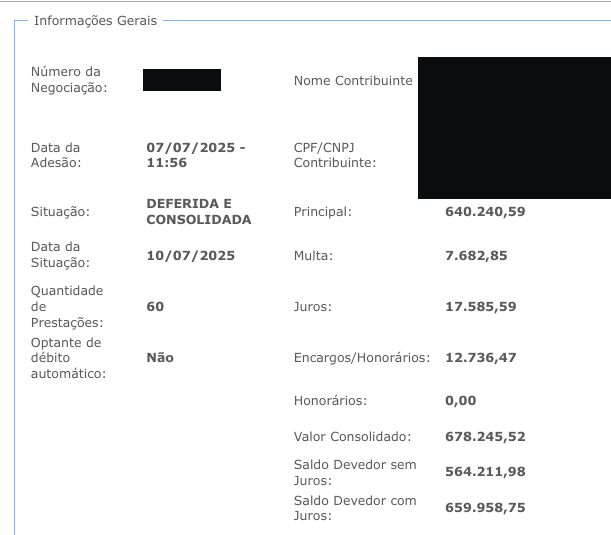Click the 'Multa:' label
This screenshot has height=535, width=611.
pyautogui.click(x=313, y=256)
